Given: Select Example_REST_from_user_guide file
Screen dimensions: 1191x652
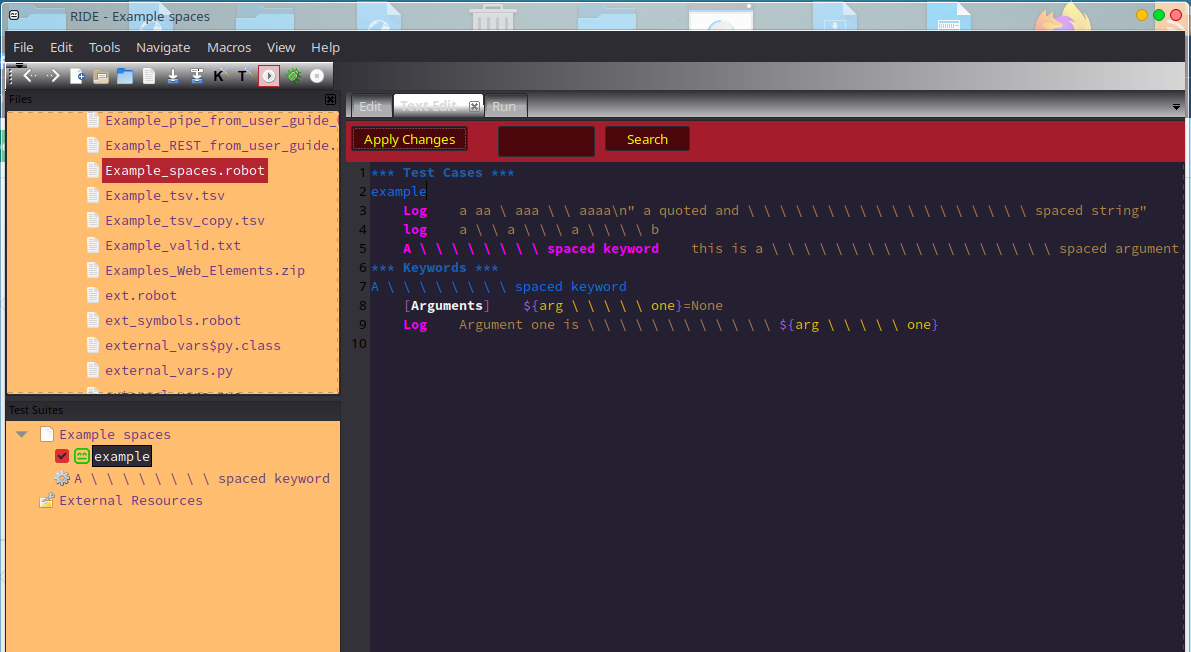Looking at the screenshot, I should (220, 145).
